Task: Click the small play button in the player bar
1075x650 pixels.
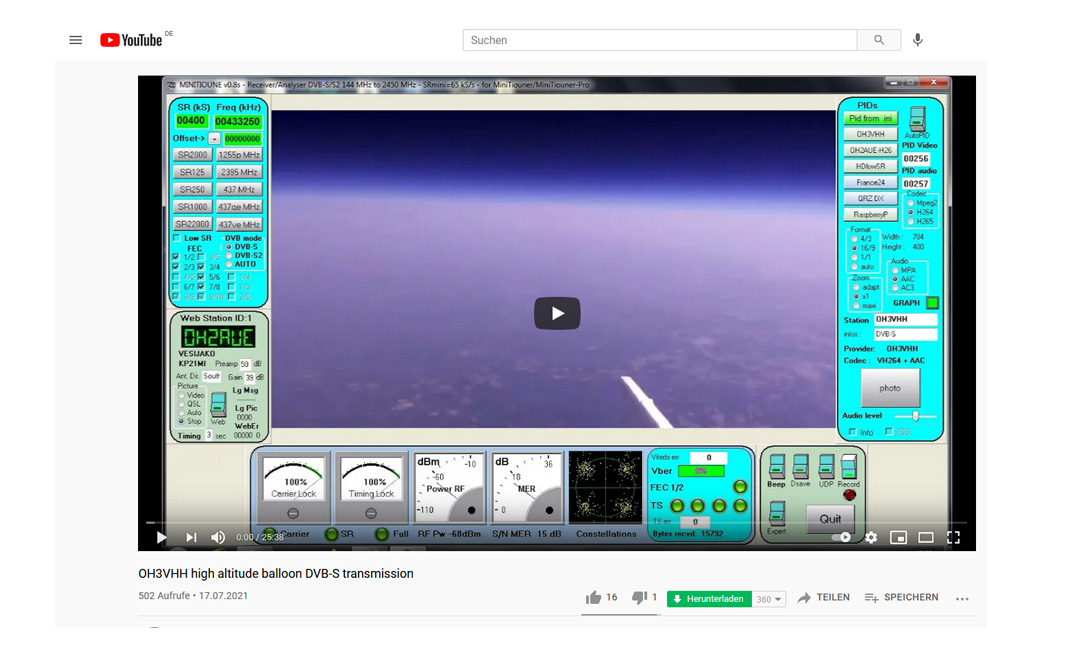Action: (x=161, y=538)
